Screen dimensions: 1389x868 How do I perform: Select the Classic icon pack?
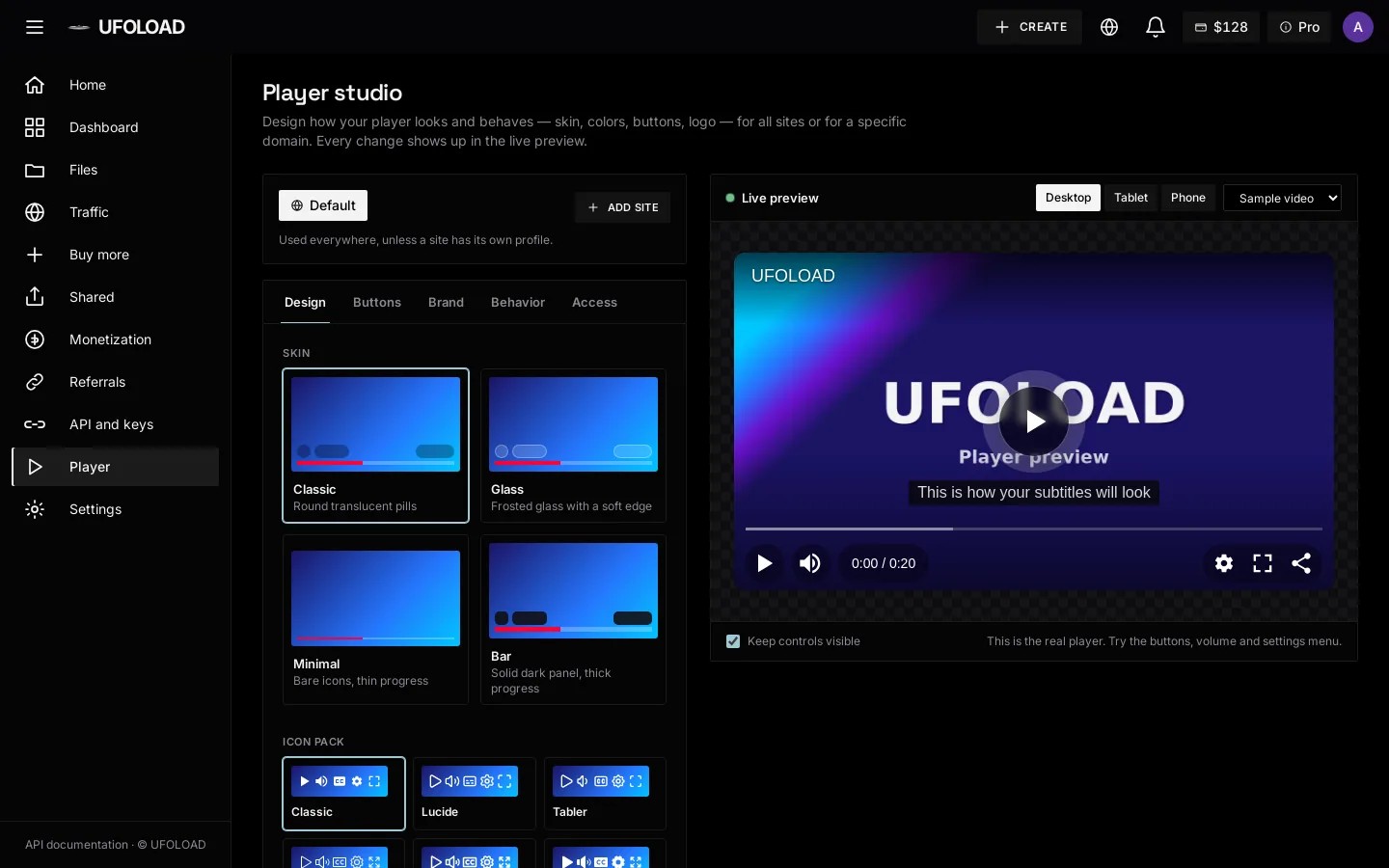click(343, 794)
